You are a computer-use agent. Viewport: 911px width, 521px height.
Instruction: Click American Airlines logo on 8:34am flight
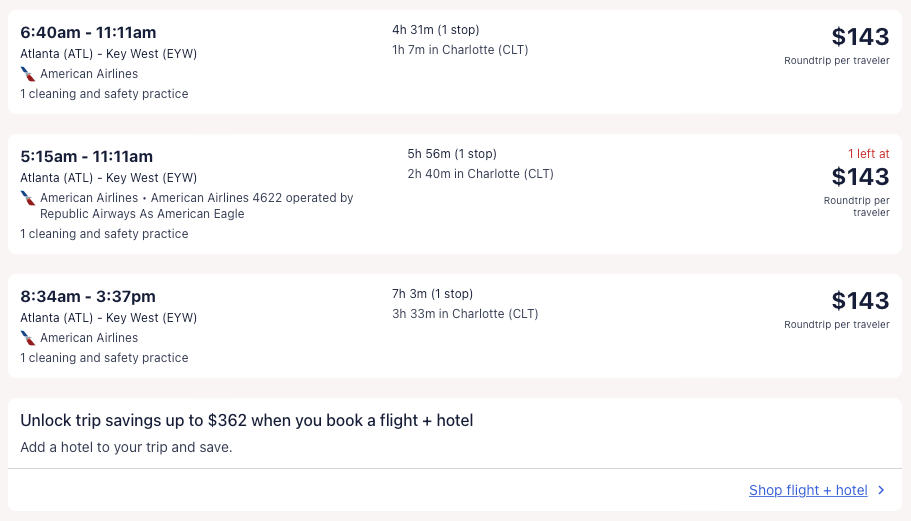click(x=28, y=338)
